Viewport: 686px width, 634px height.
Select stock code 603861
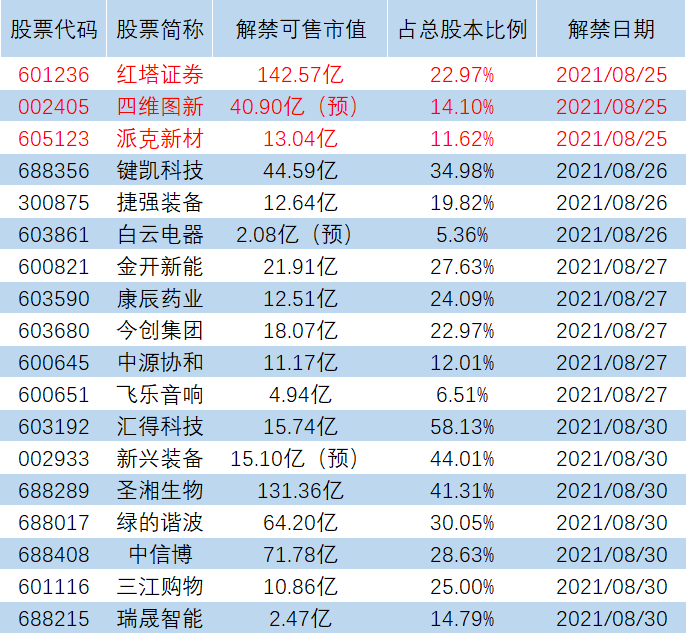[53, 235]
